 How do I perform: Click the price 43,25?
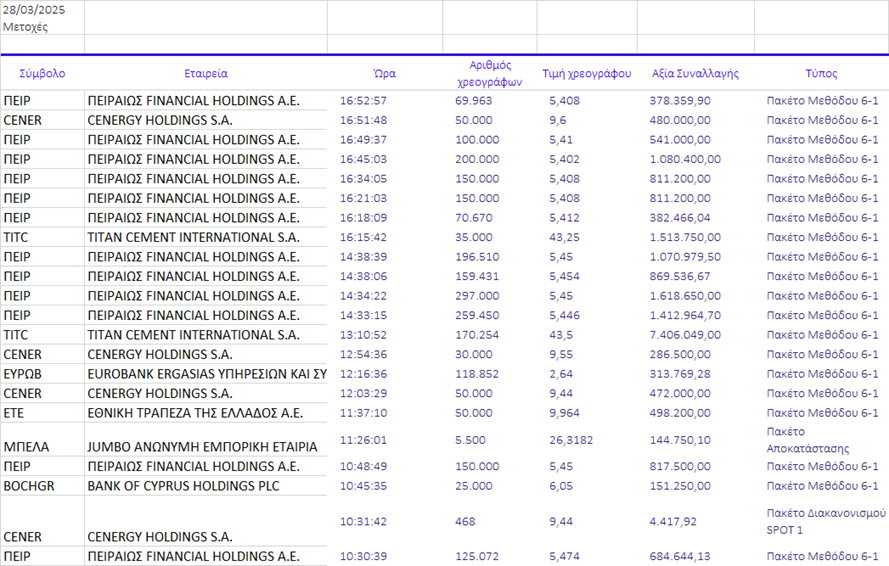coord(565,238)
